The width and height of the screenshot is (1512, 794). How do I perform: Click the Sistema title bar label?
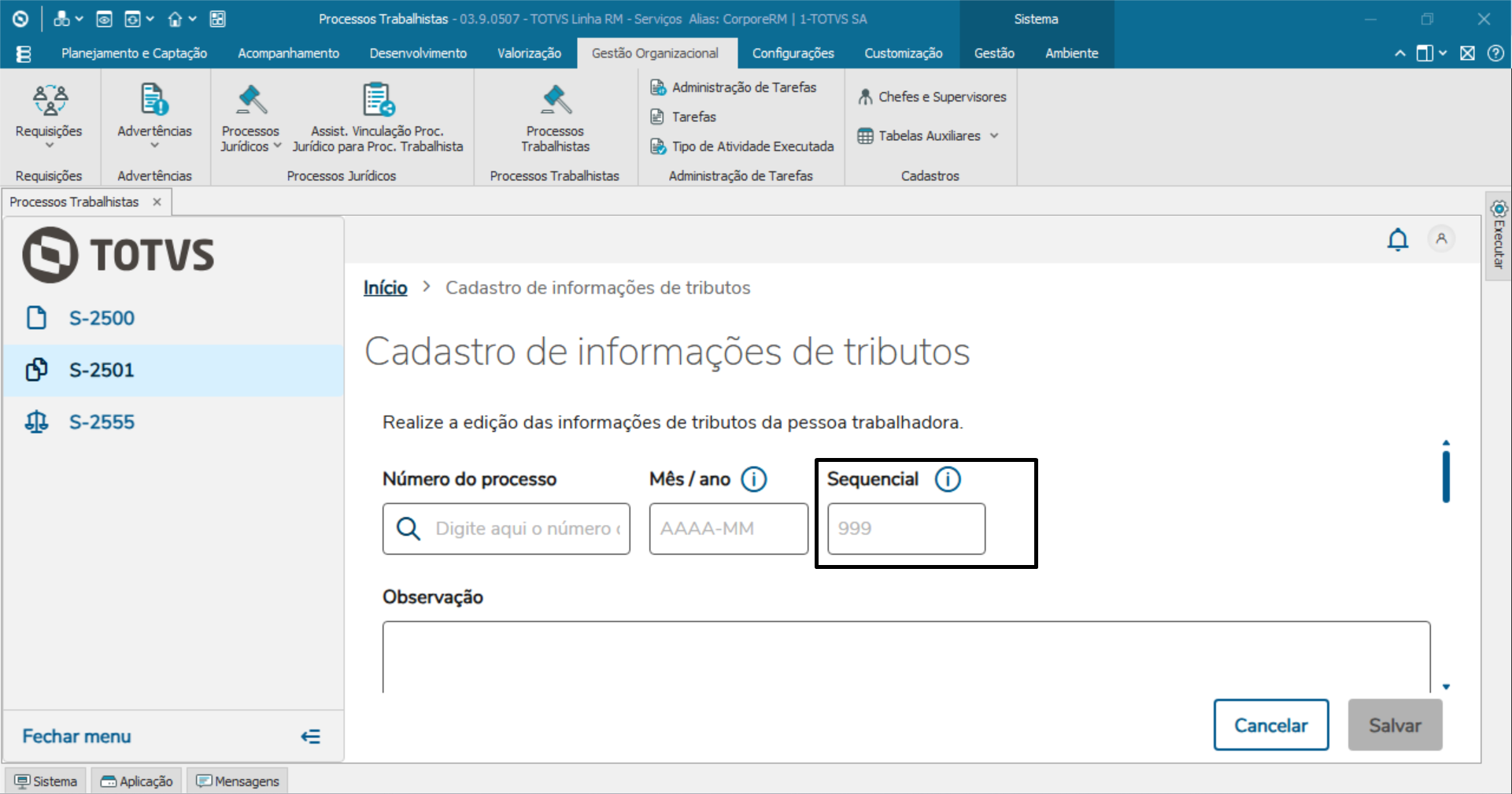click(x=1036, y=19)
